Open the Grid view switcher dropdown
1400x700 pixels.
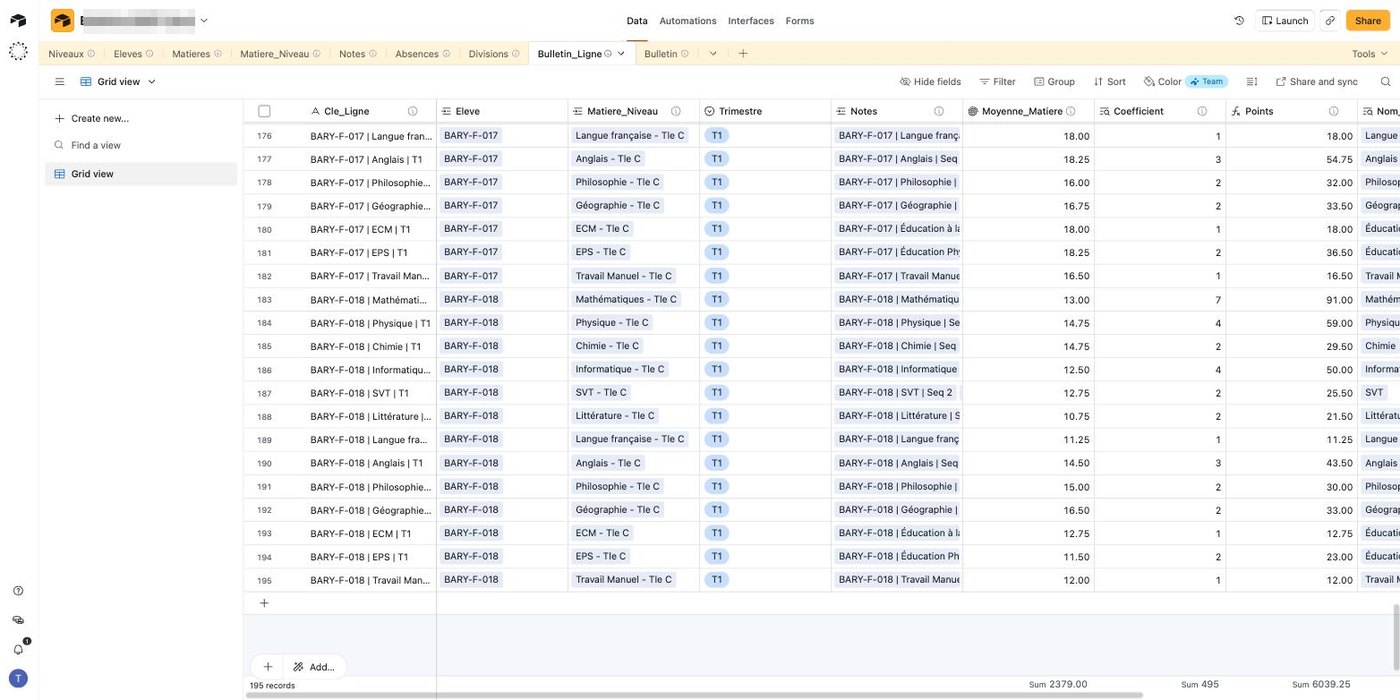click(x=118, y=82)
